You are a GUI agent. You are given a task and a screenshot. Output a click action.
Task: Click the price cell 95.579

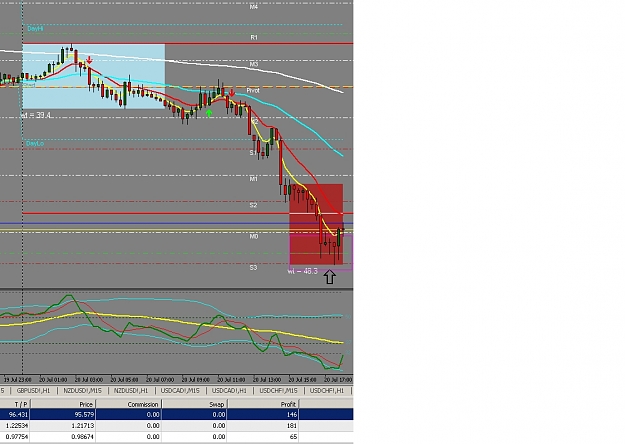(84, 415)
